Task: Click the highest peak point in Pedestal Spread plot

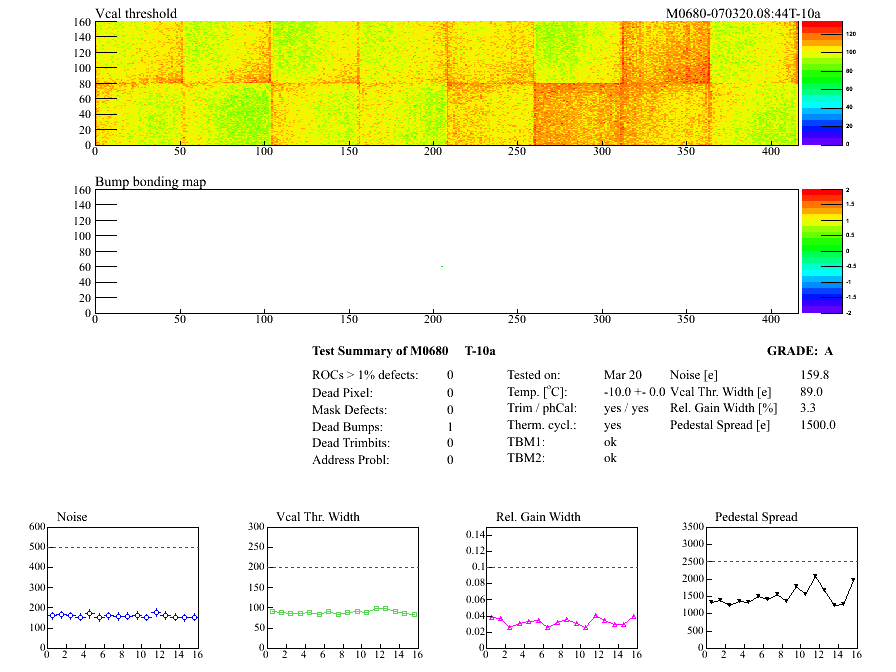Action: pyautogui.click(x=815, y=576)
